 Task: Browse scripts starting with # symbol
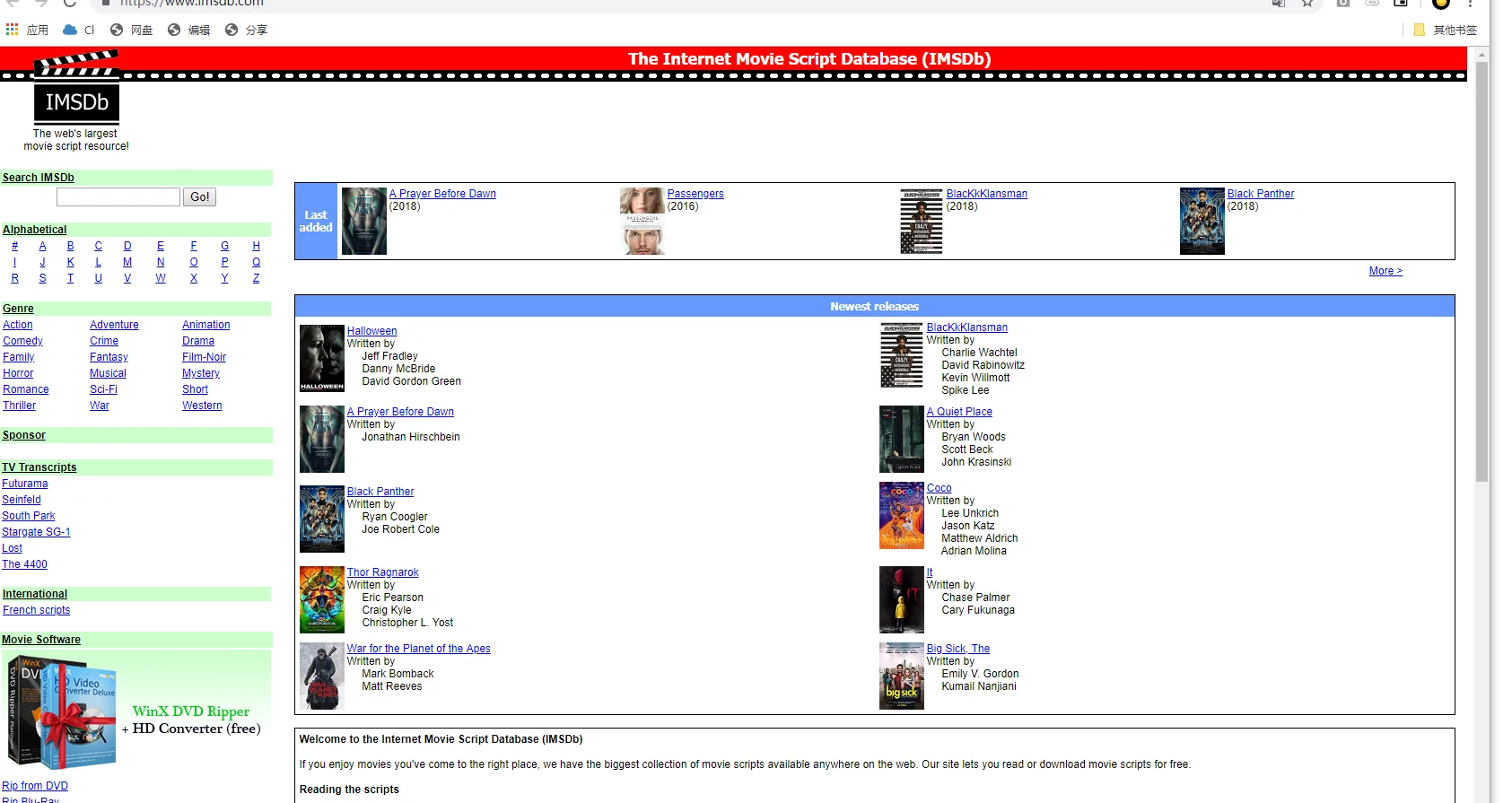[14, 246]
